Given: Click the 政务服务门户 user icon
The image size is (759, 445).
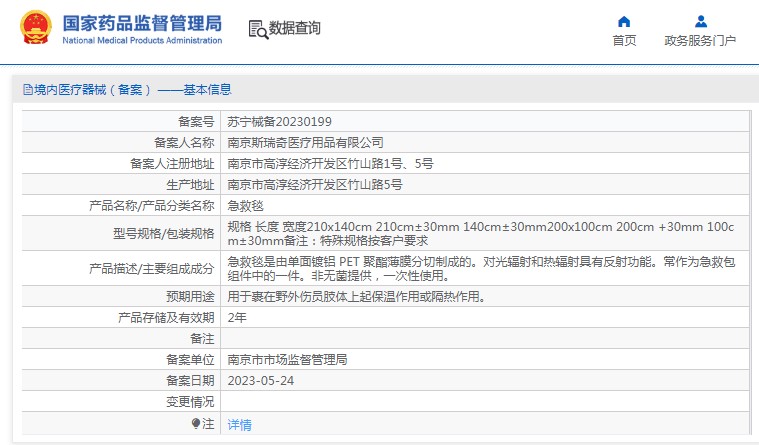Looking at the screenshot, I should pyautogui.click(x=700, y=22).
